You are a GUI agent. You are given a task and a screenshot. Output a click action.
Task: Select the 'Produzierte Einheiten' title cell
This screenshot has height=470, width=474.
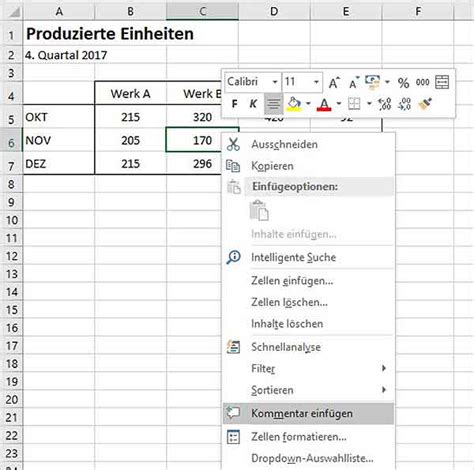110,34
